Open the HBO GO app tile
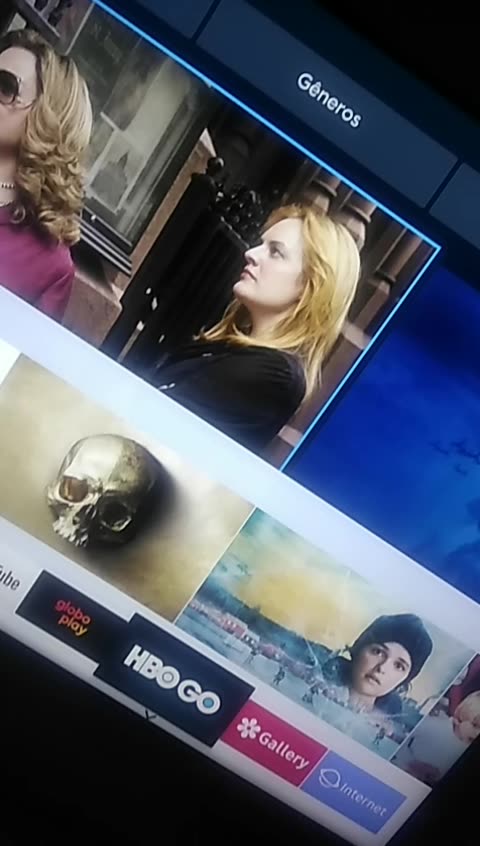Screen dimensions: 480x846 coord(174,680)
